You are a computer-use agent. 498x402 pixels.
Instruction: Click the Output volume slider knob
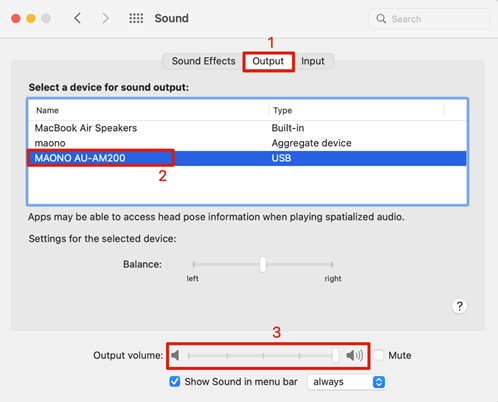tap(336, 356)
